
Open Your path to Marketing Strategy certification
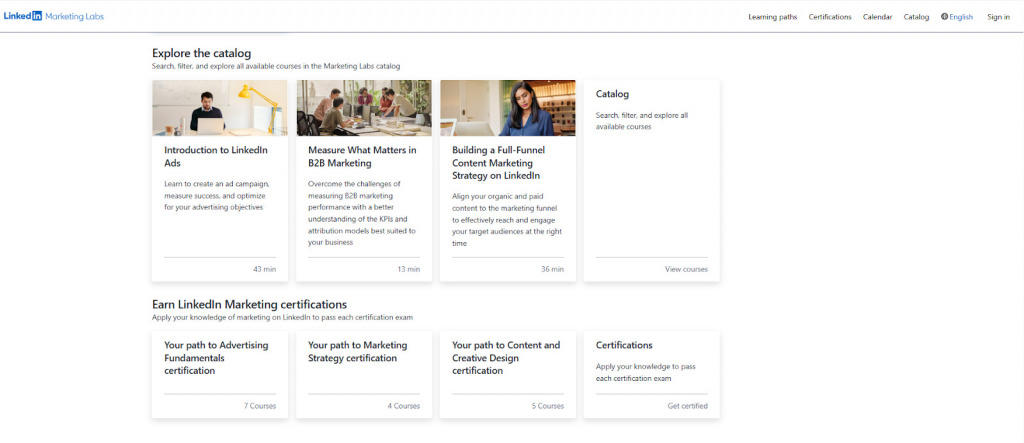(357, 352)
